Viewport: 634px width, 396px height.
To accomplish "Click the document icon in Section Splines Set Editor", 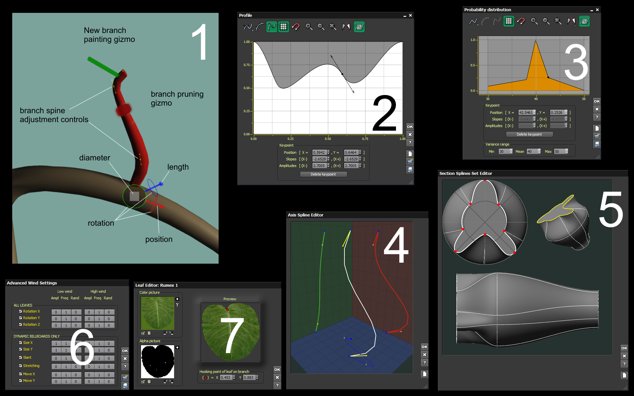I will point(624,375).
